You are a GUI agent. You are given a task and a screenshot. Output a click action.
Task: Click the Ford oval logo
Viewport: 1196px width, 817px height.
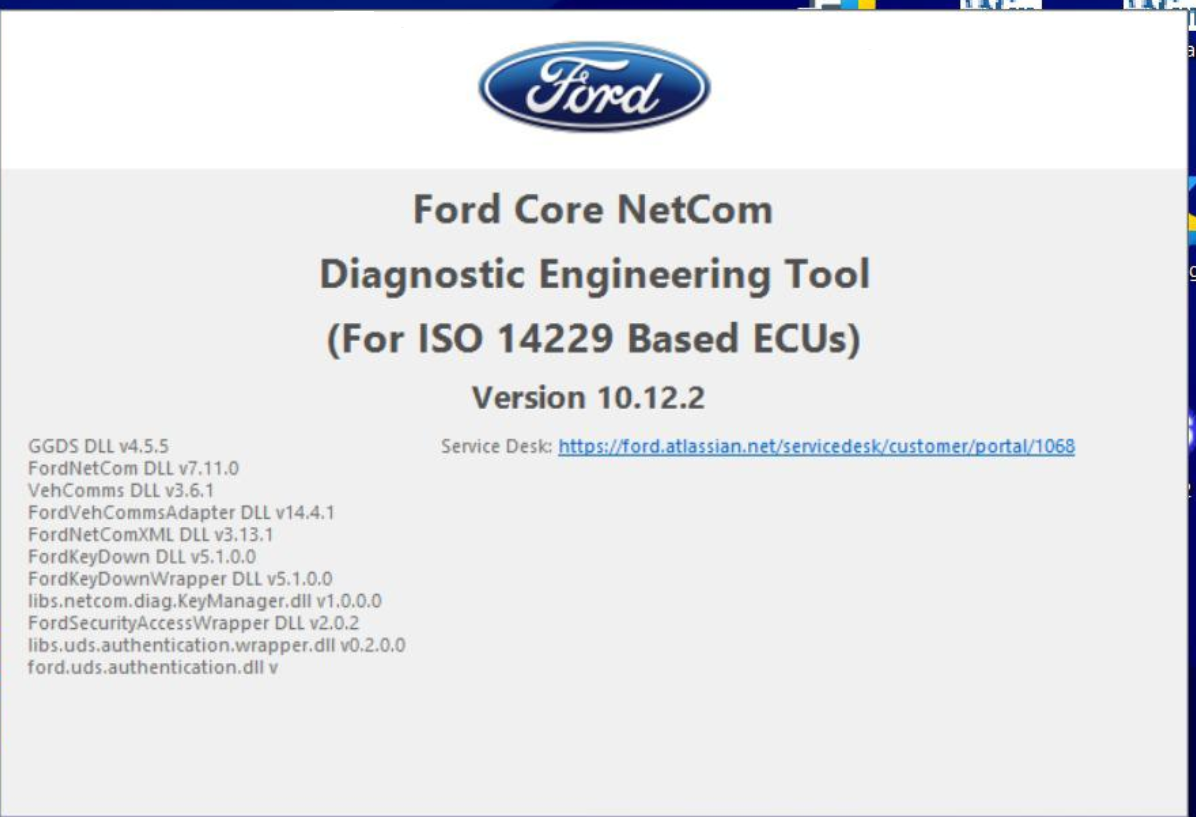pyautogui.click(x=594, y=87)
